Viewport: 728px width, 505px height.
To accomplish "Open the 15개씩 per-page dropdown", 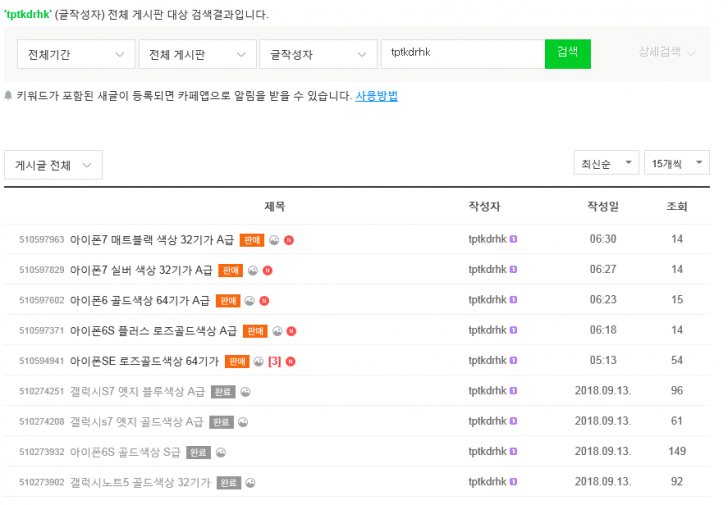I will (x=676, y=163).
